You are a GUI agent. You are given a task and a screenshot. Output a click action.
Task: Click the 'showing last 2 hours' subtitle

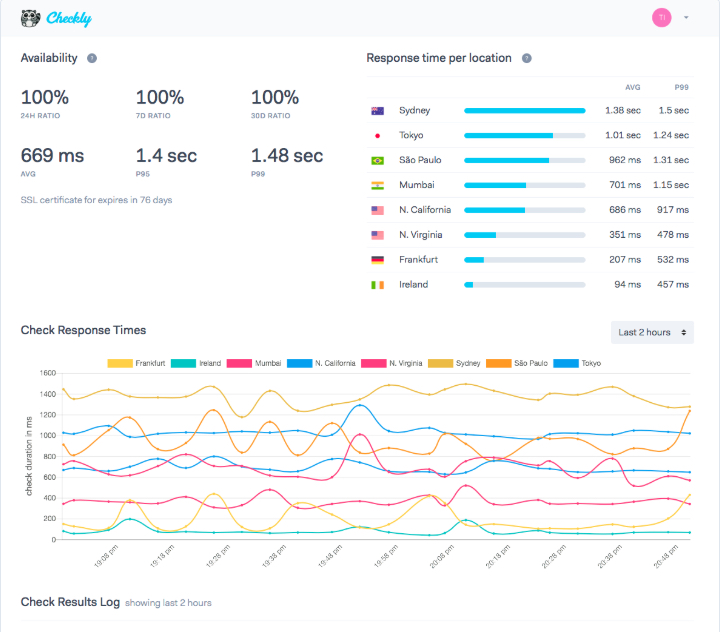[168, 603]
